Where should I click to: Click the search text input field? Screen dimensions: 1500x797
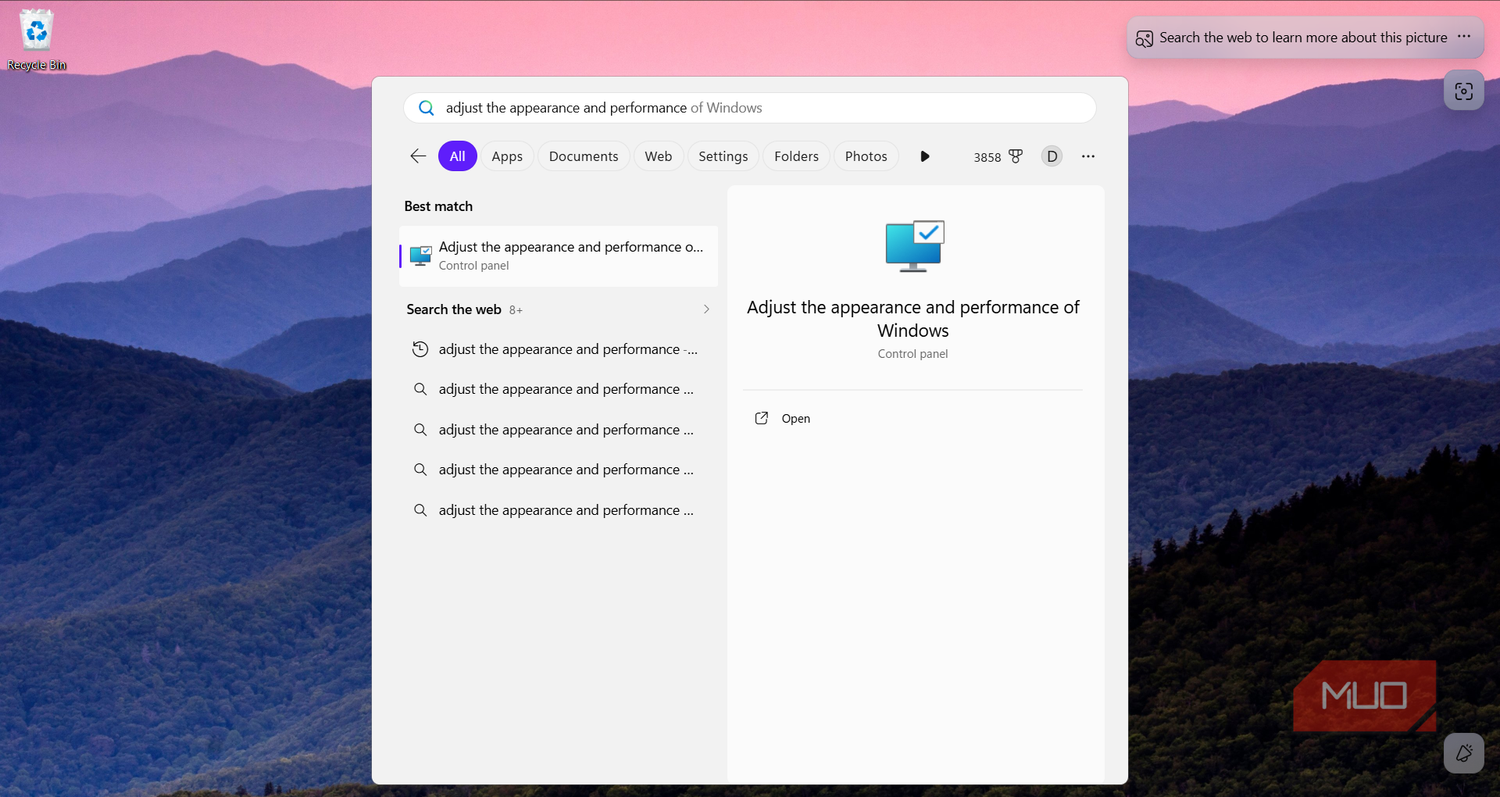click(750, 108)
